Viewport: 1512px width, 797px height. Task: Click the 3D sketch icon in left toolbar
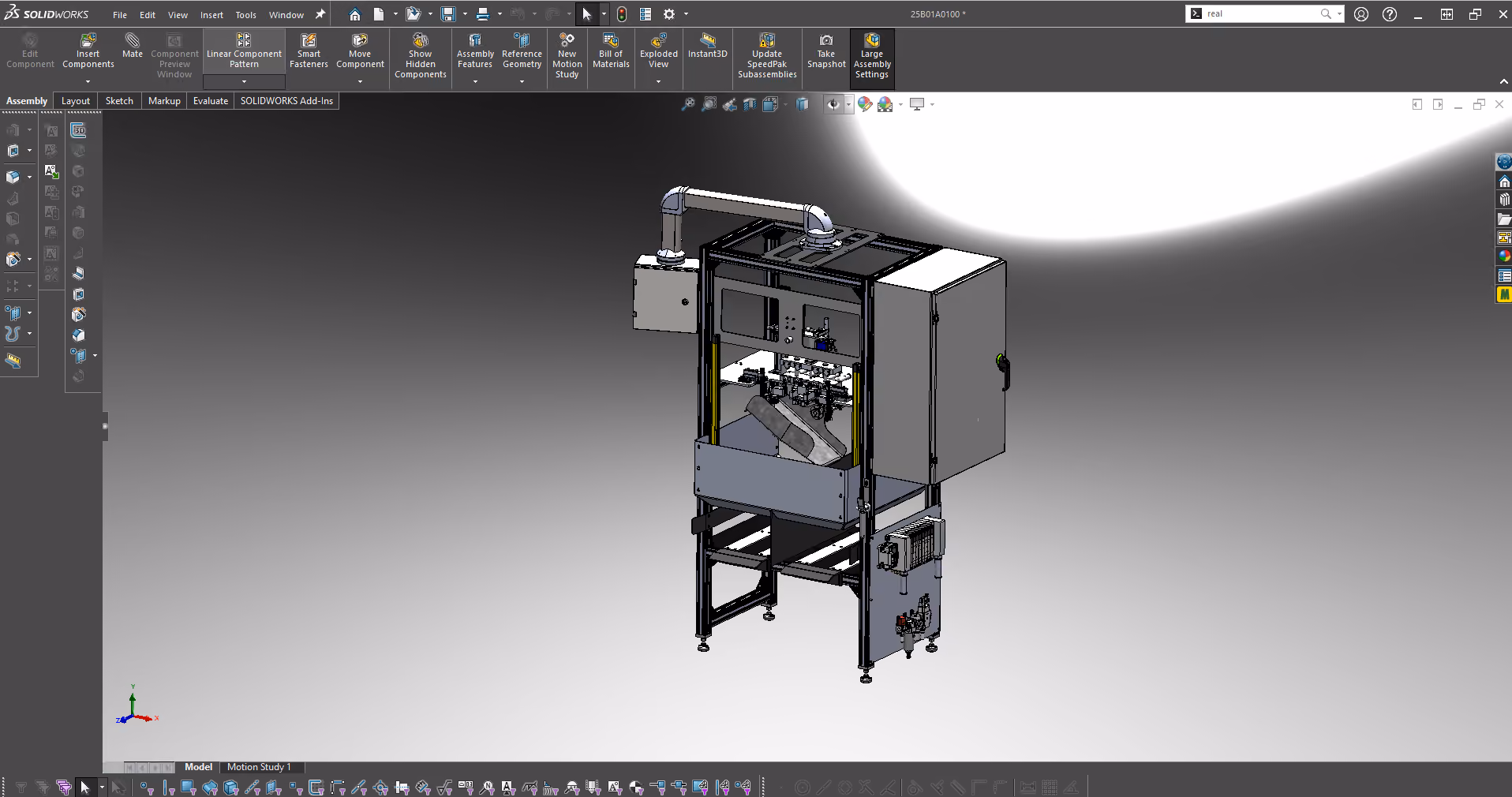pyautogui.click(x=78, y=130)
